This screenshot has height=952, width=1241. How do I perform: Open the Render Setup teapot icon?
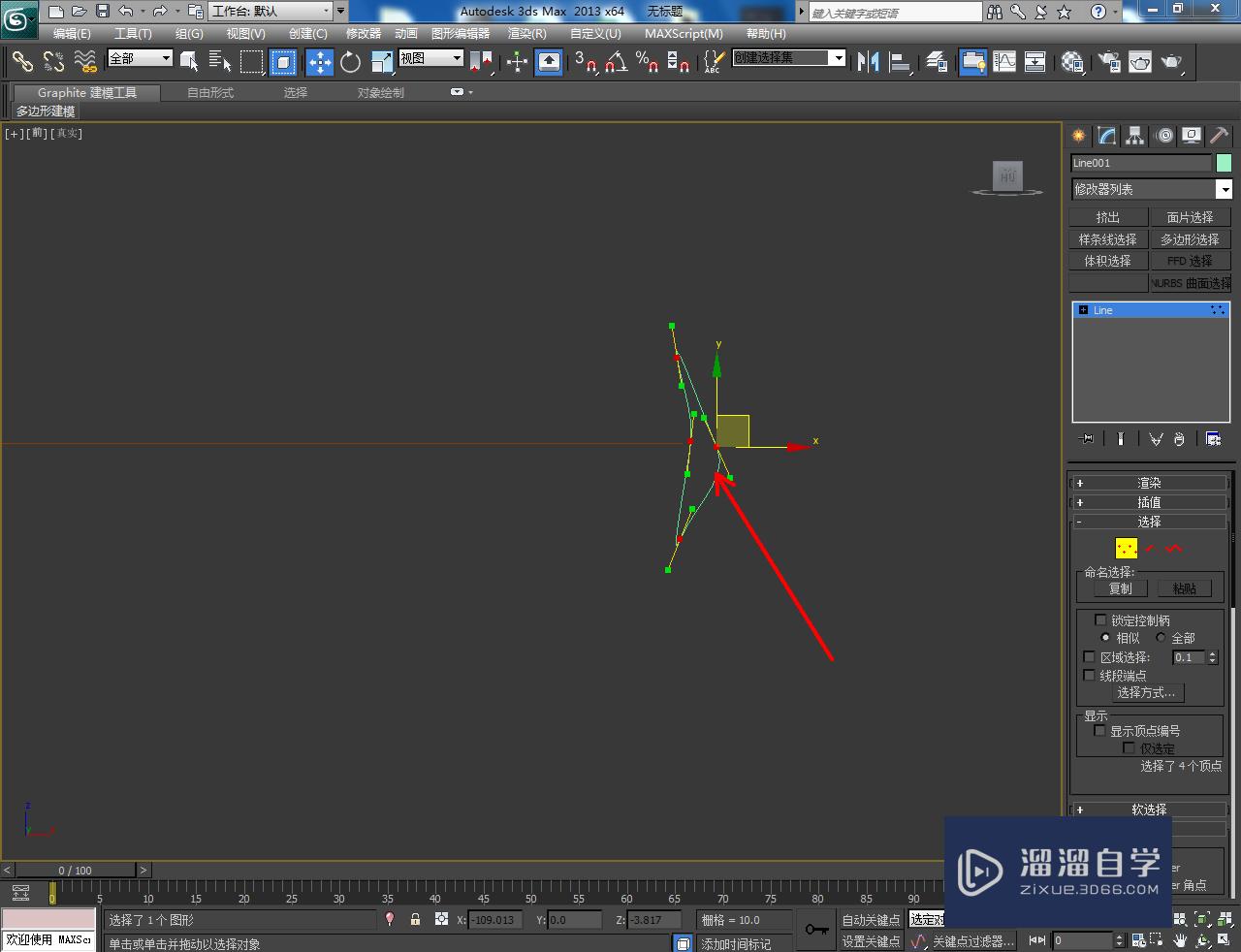(x=1109, y=62)
